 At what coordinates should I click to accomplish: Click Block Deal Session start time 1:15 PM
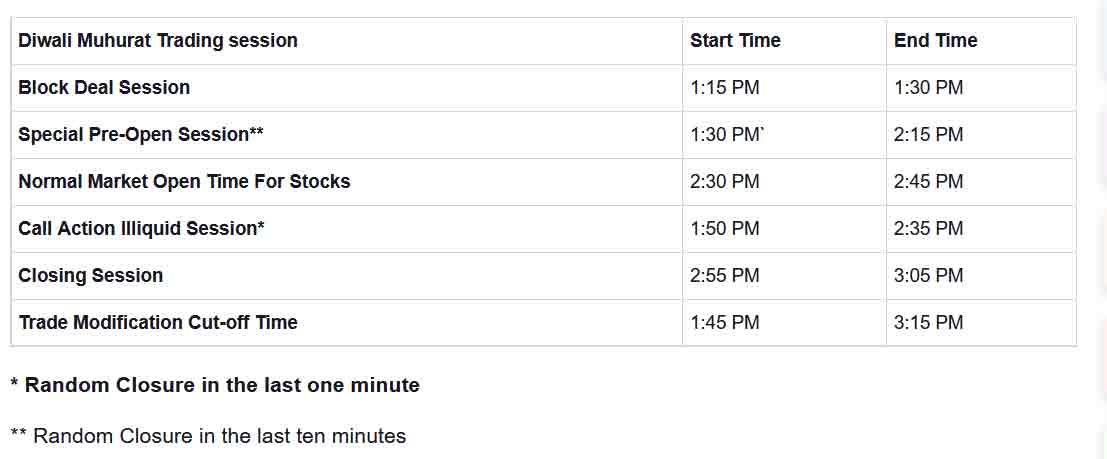(x=725, y=88)
